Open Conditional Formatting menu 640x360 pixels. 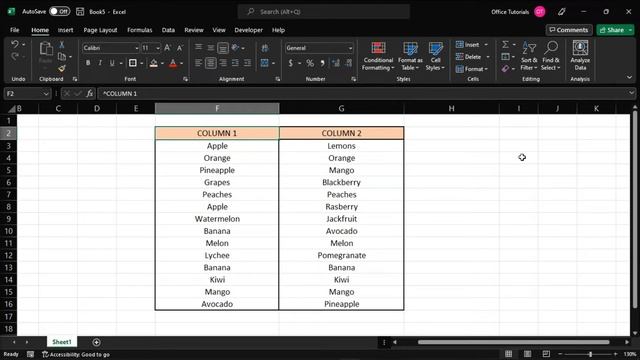pyautogui.click(x=378, y=56)
